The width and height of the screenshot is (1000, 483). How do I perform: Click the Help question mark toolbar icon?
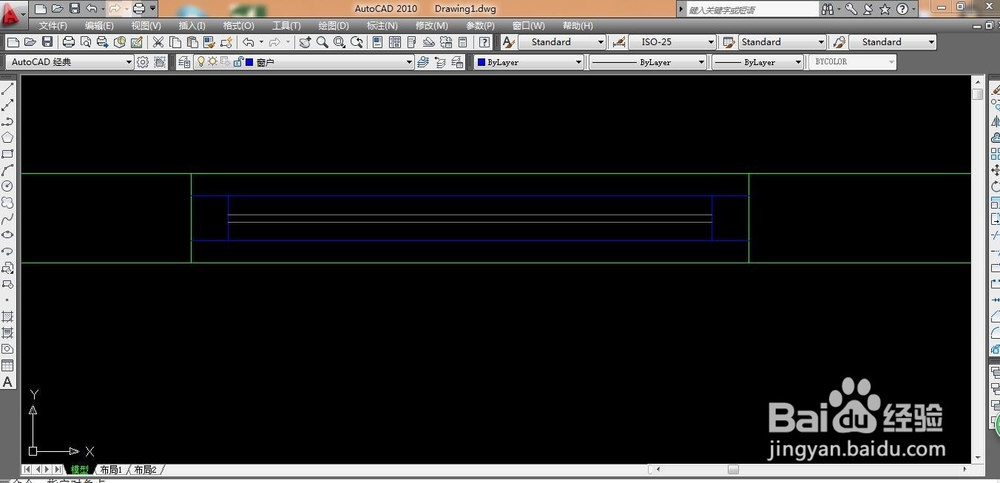tap(485, 42)
